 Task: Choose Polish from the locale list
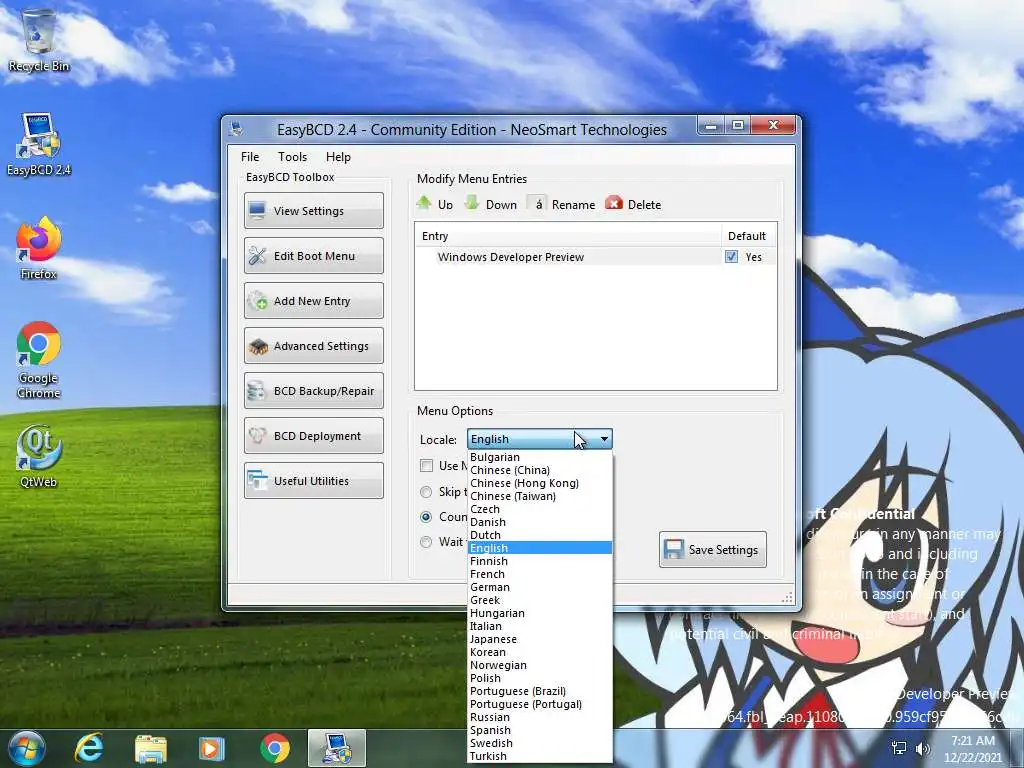[539, 678]
